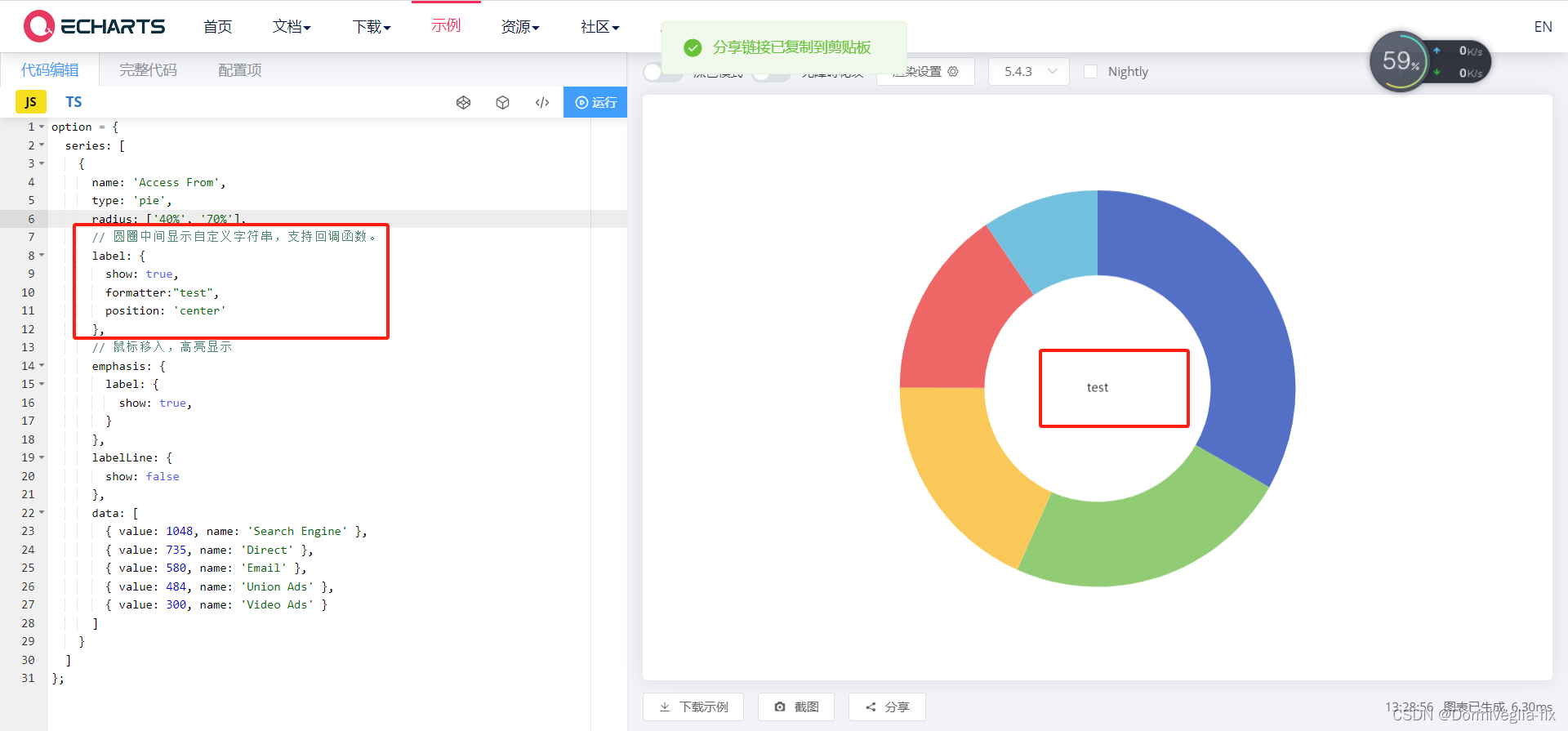Open the 首页 home menu item

click(x=217, y=27)
